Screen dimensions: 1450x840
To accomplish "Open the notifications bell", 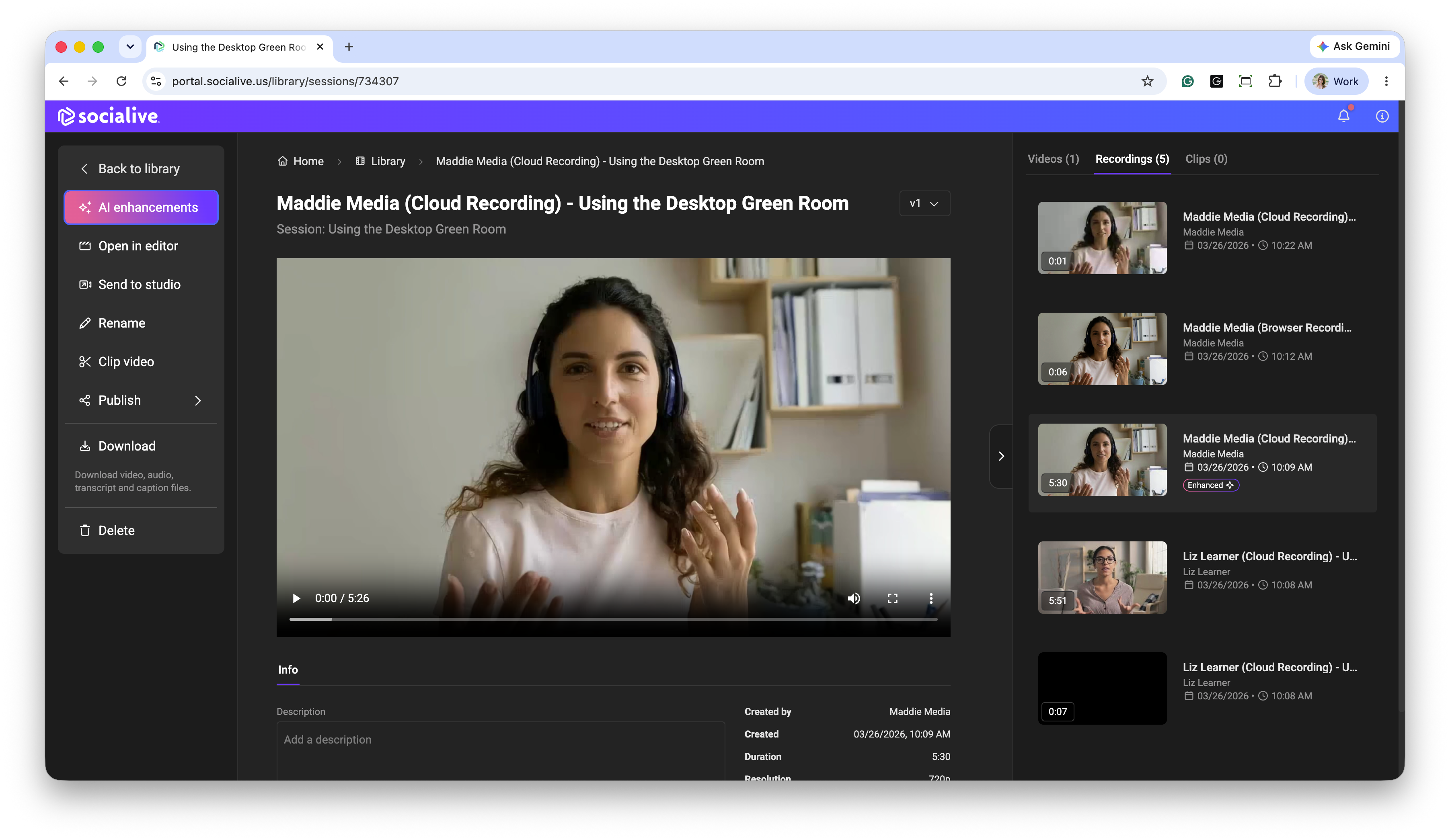I will click(x=1343, y=116).
